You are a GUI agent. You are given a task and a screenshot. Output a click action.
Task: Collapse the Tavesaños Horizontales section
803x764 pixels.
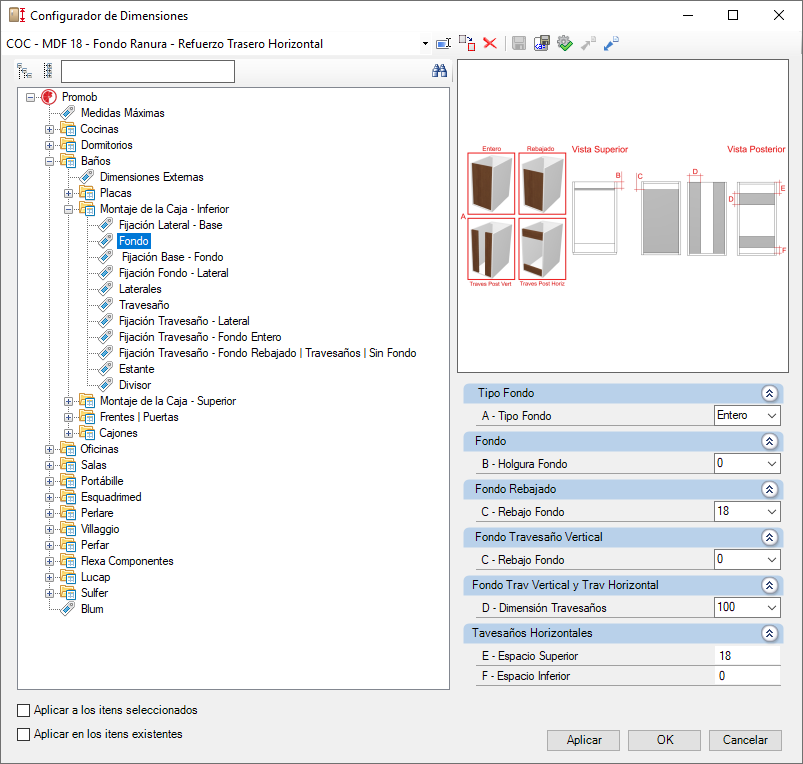769,633
